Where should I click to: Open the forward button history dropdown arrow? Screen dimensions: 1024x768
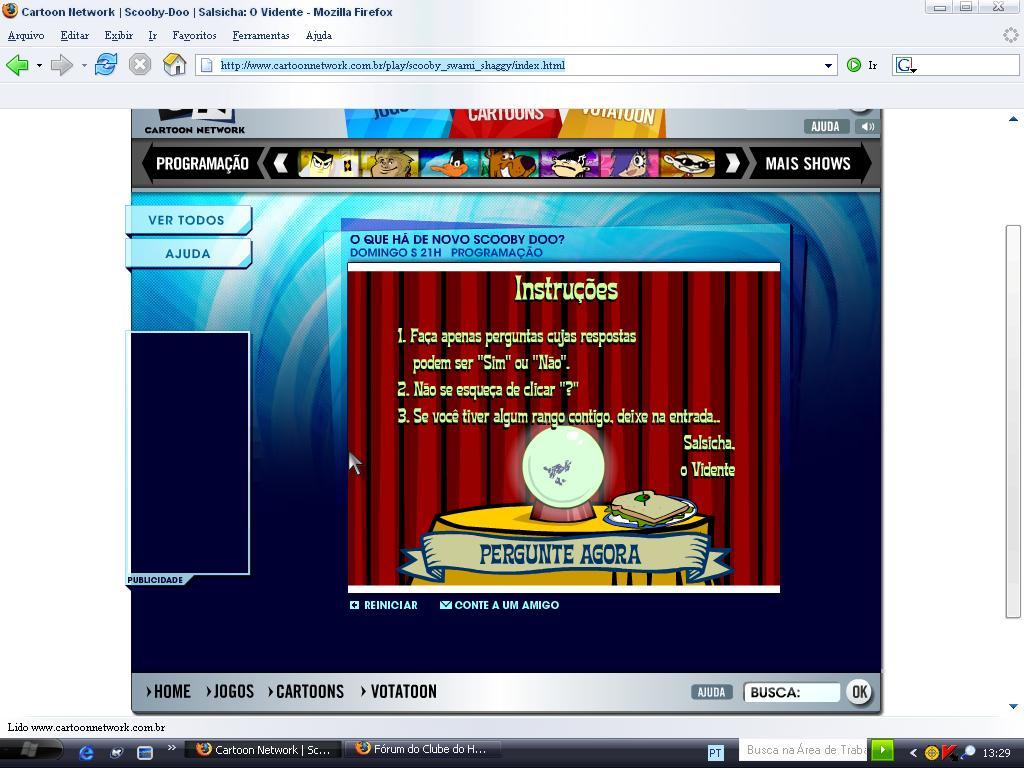pyautogui.click(x=84, y=65)
